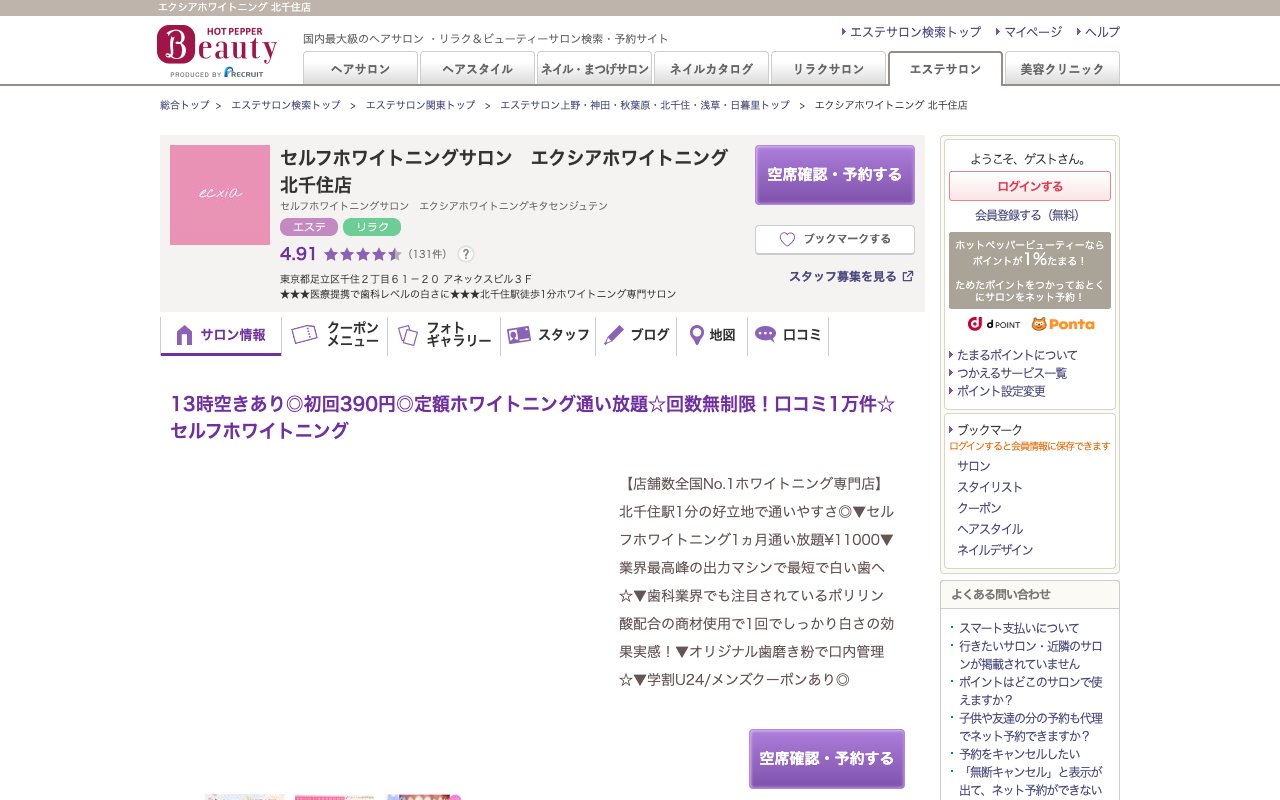Click the map pin icon on 地図 tab
This screenshot has width=1280, height=800.
pos(696,336)
